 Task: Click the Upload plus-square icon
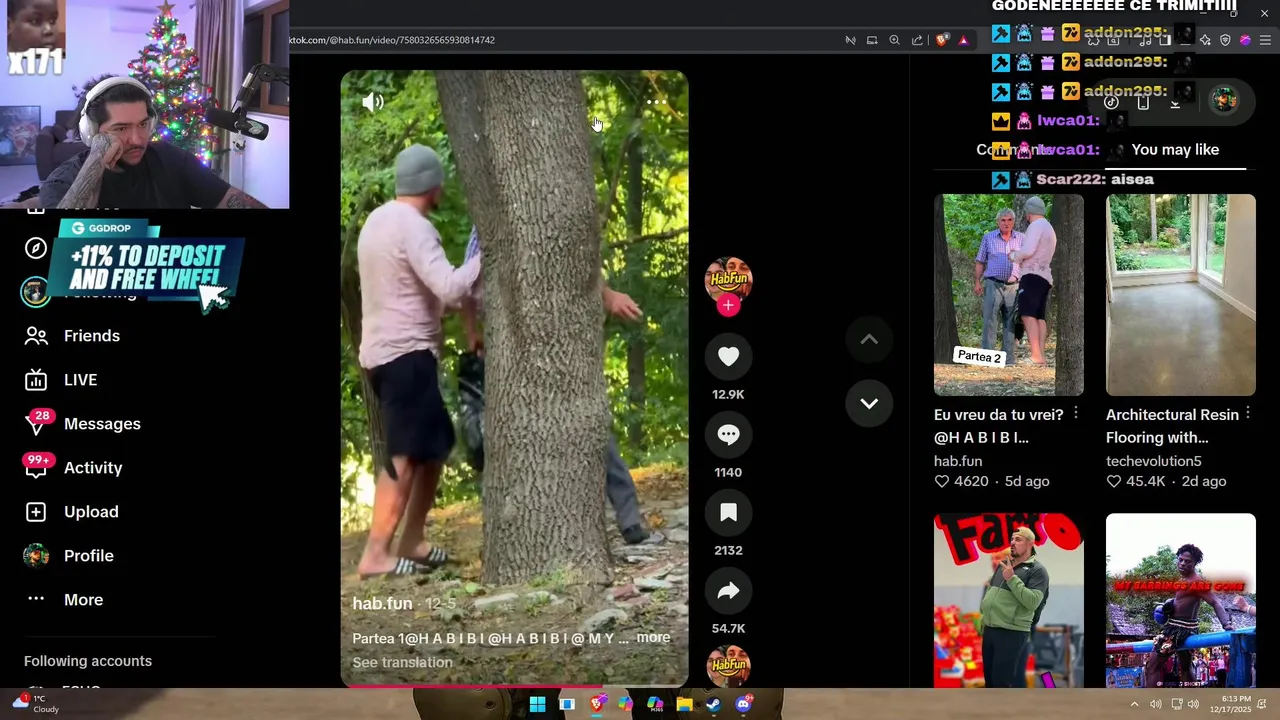(36, 512)
